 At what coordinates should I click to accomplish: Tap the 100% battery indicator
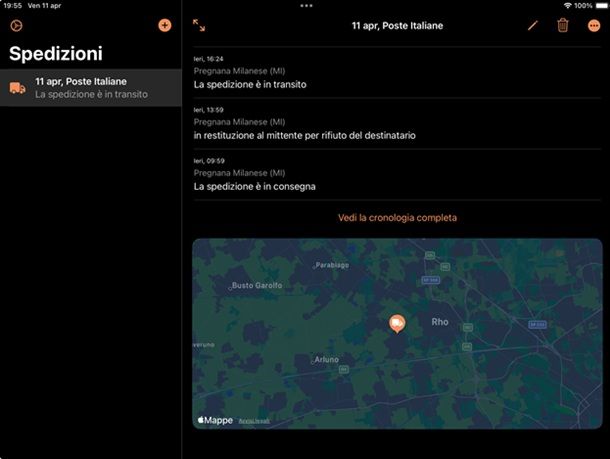[x=591, y=5]
